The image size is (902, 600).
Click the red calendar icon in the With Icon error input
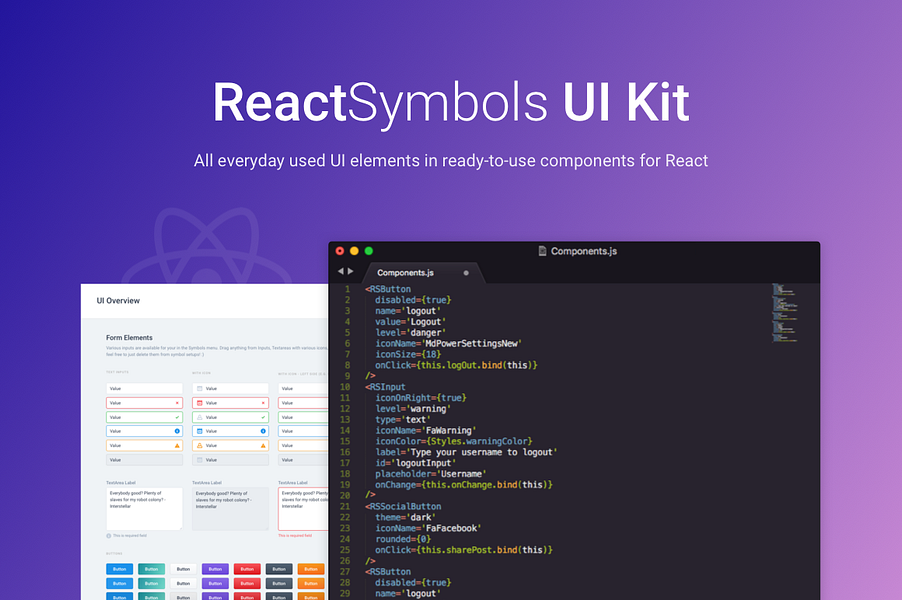pyautogui.click(x=200, y=403)
